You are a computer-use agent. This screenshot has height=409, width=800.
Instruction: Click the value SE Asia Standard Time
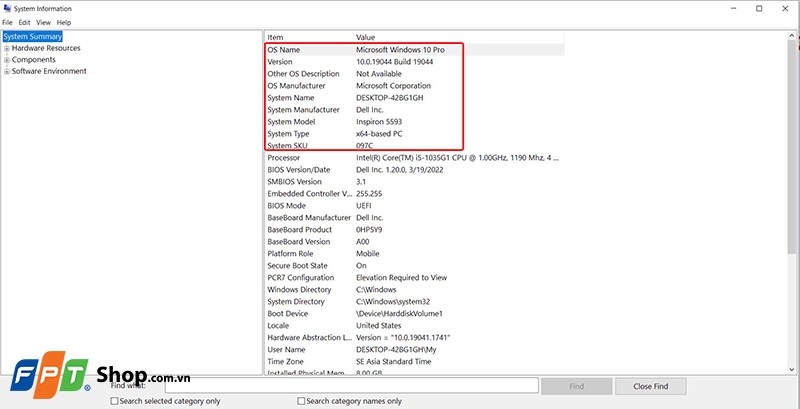point(393,361)
